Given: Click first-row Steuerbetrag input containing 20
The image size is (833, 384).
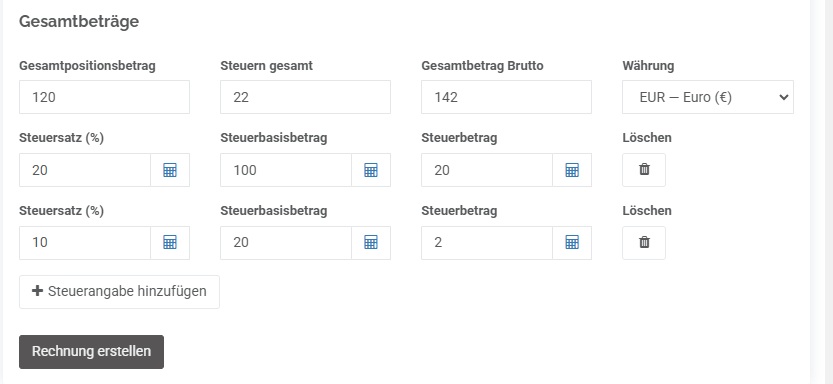Looking at the screenshot, I should (487, 170).
